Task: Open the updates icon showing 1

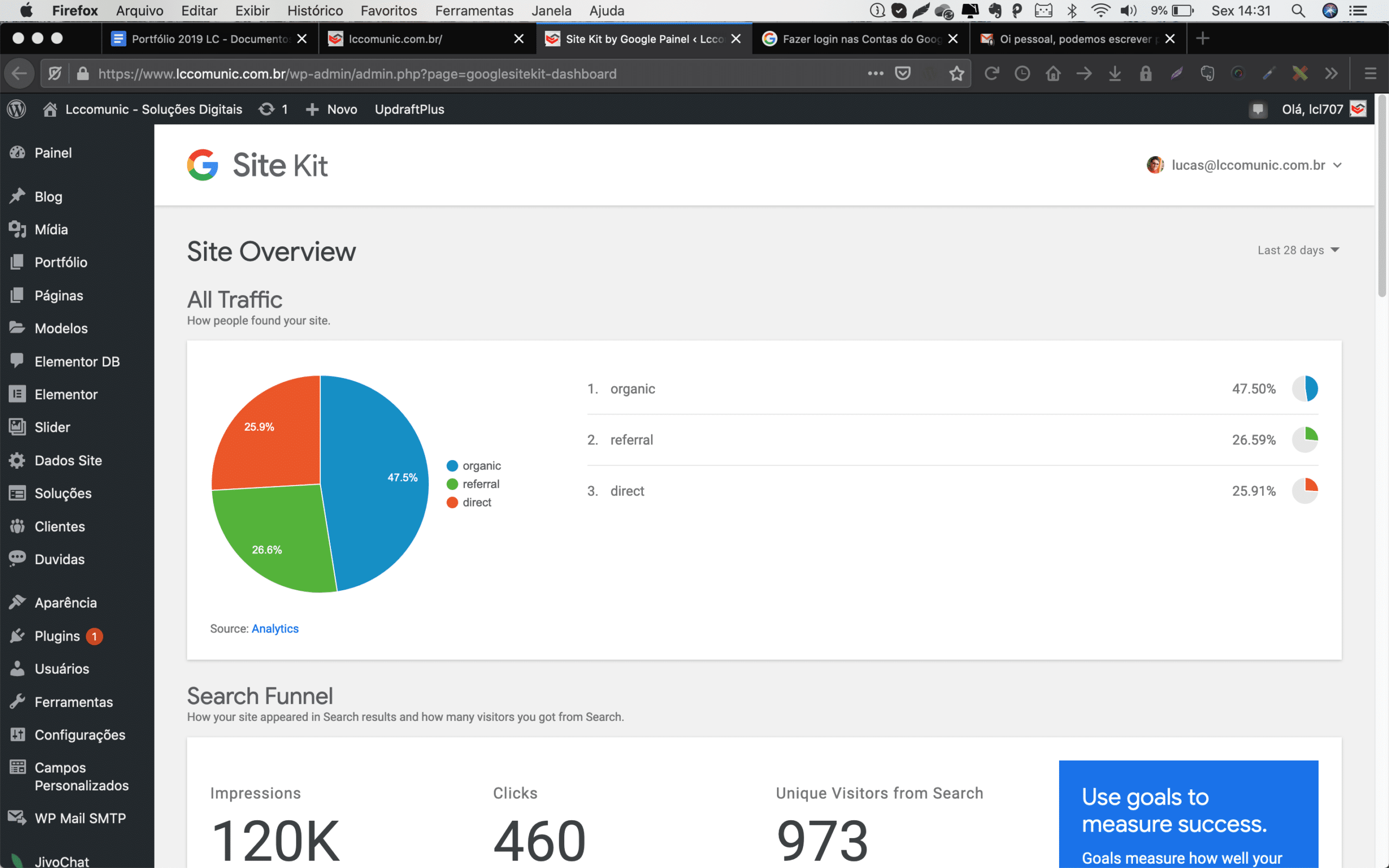Action: click(x=273, y=109)
